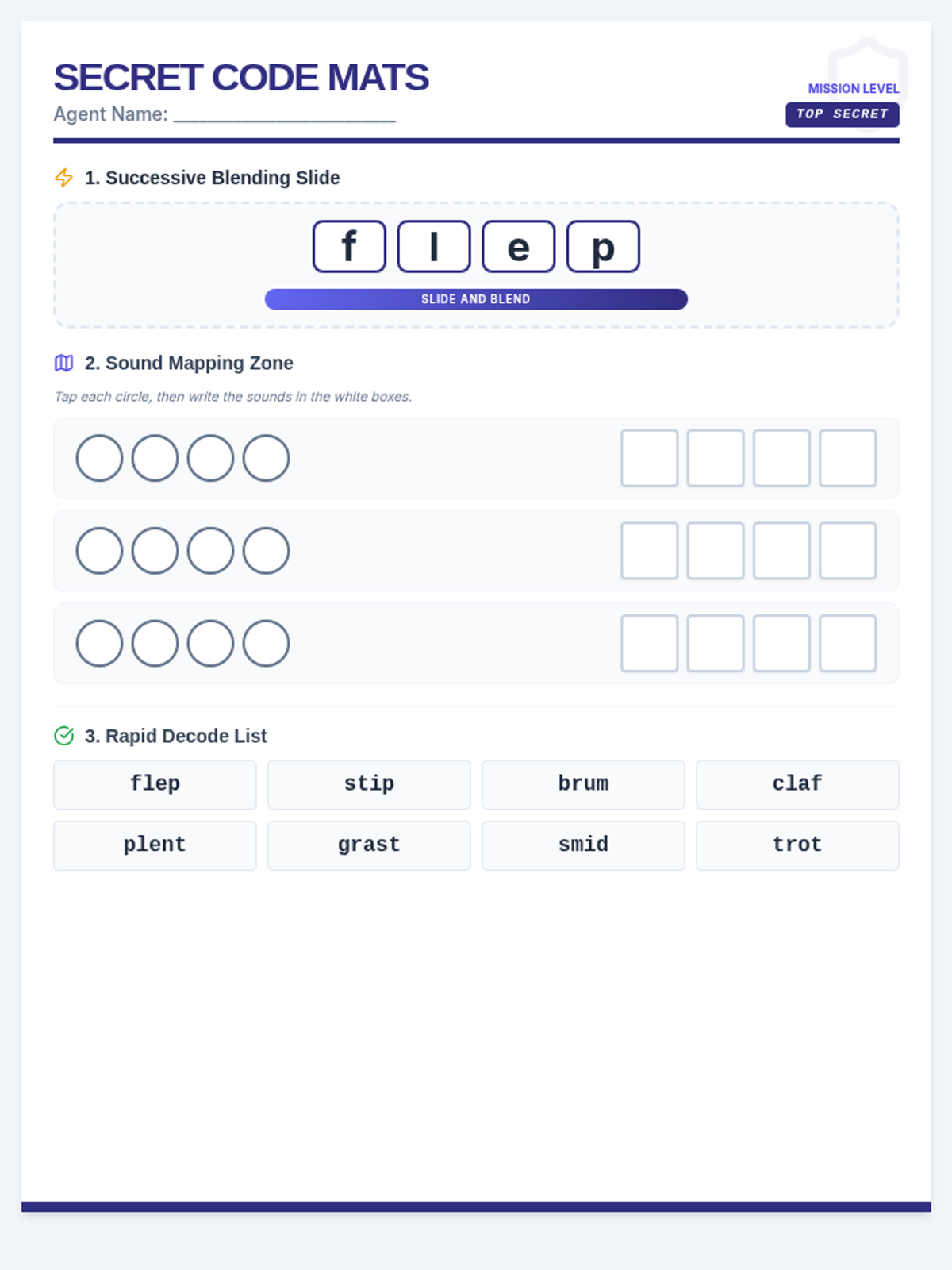Select the word card 'flep'
This screenshot has width=952, height=1270.
coord(155,785)
